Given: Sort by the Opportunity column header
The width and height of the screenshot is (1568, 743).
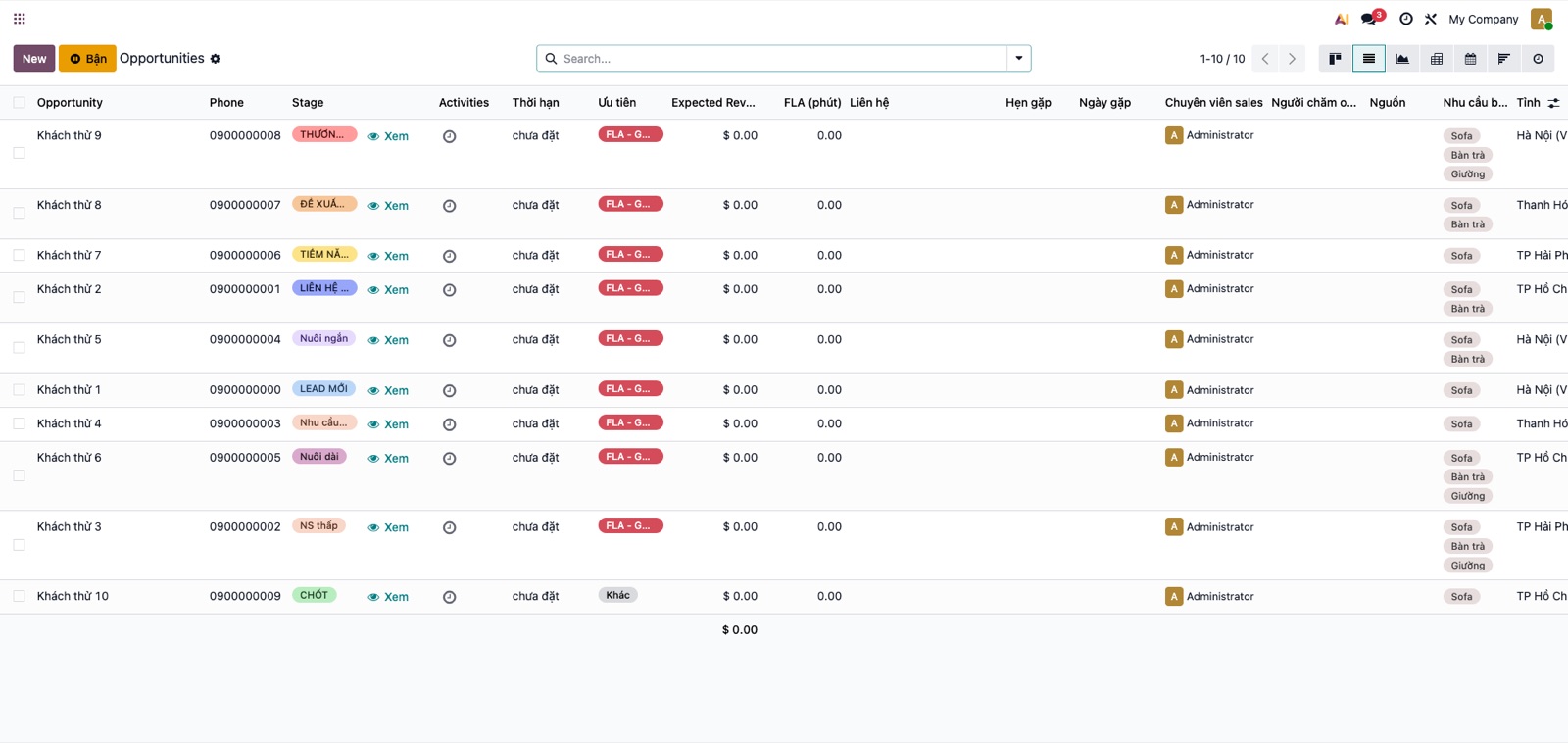Looking at the screenshot, I should click(70, 103).
